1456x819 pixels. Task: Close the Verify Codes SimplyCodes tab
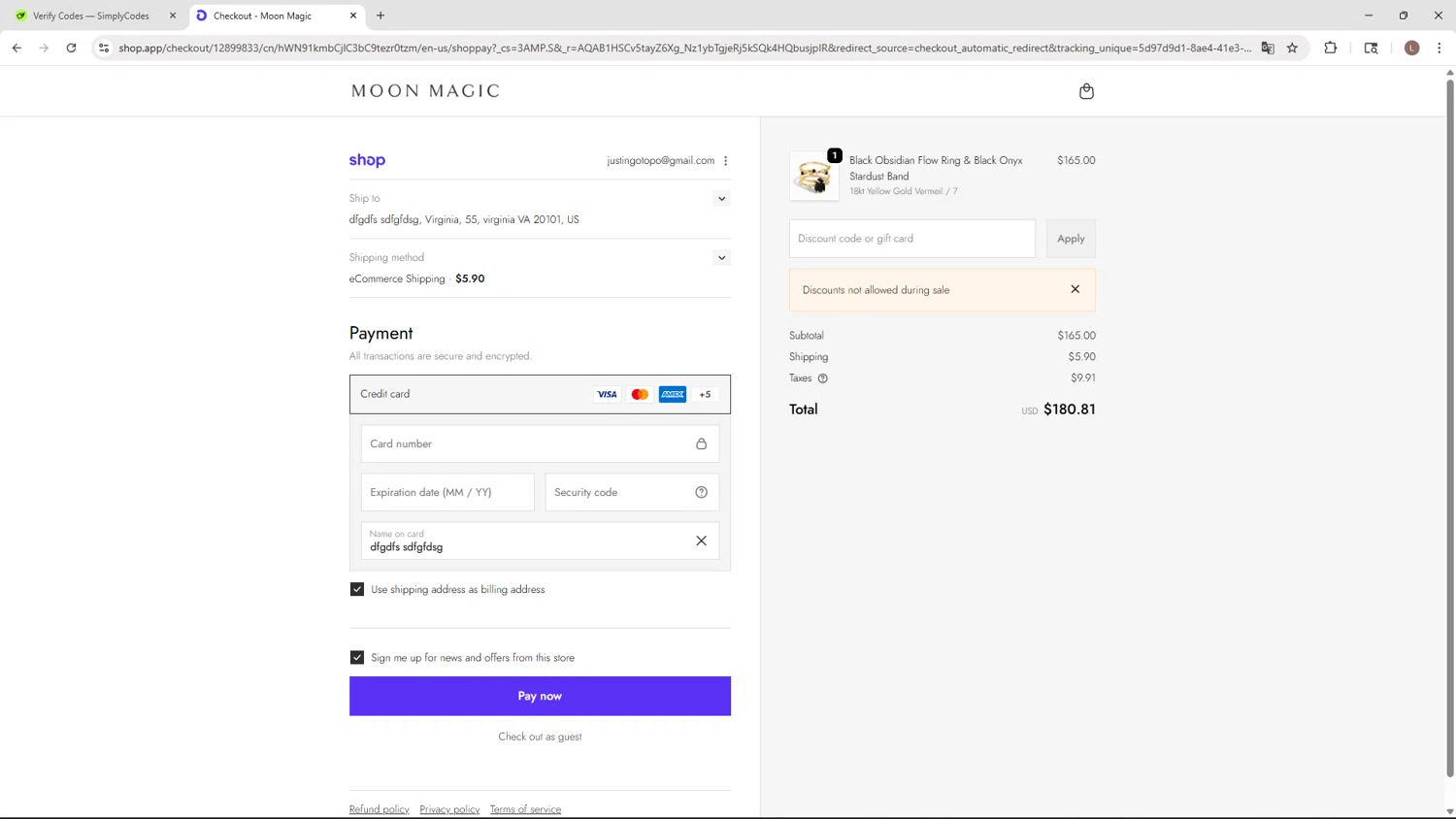tap(173, 16)
